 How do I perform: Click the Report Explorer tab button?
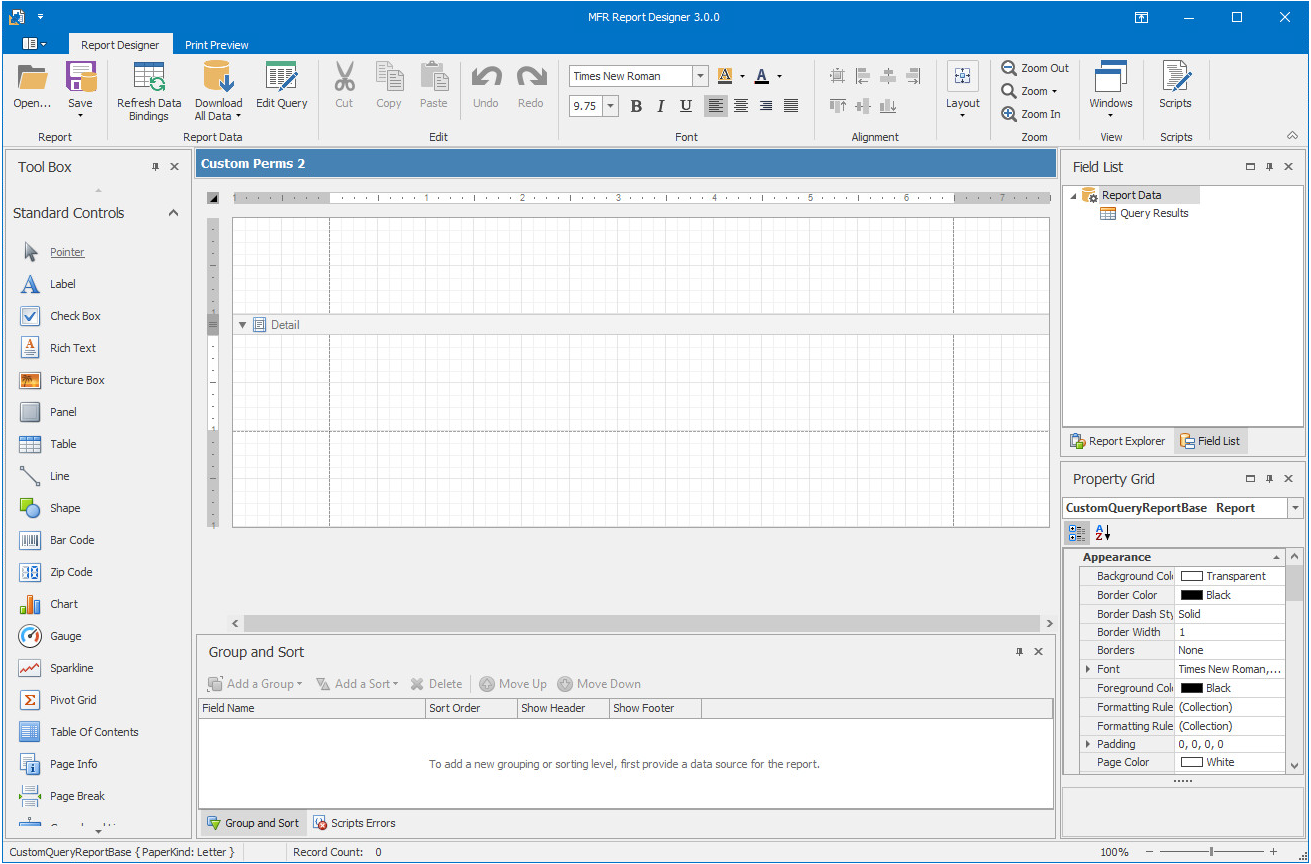point(1117,441)
